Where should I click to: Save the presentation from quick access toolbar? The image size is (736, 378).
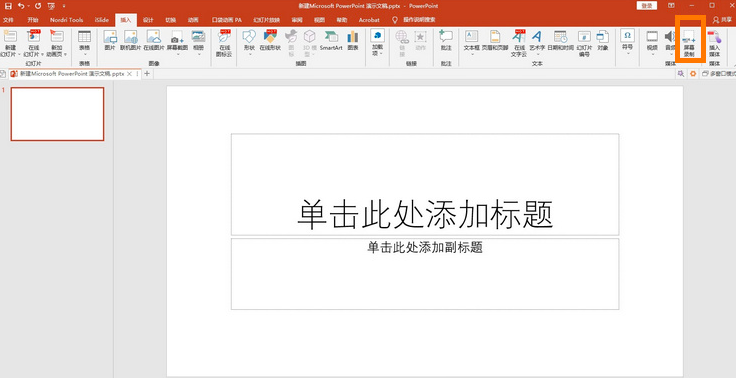[8, 6]
